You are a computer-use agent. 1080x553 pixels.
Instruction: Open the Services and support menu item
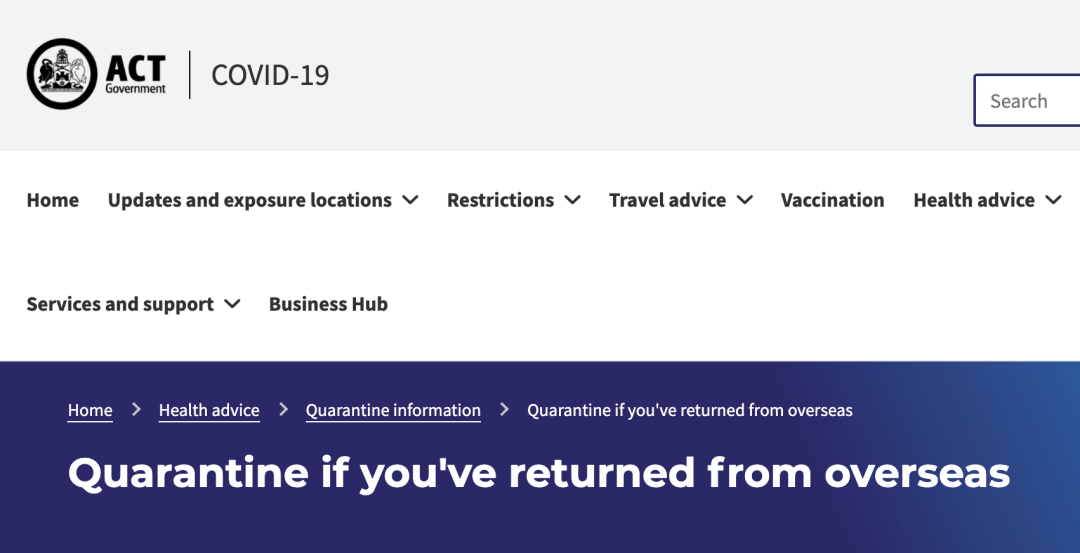tap(120, 304)
